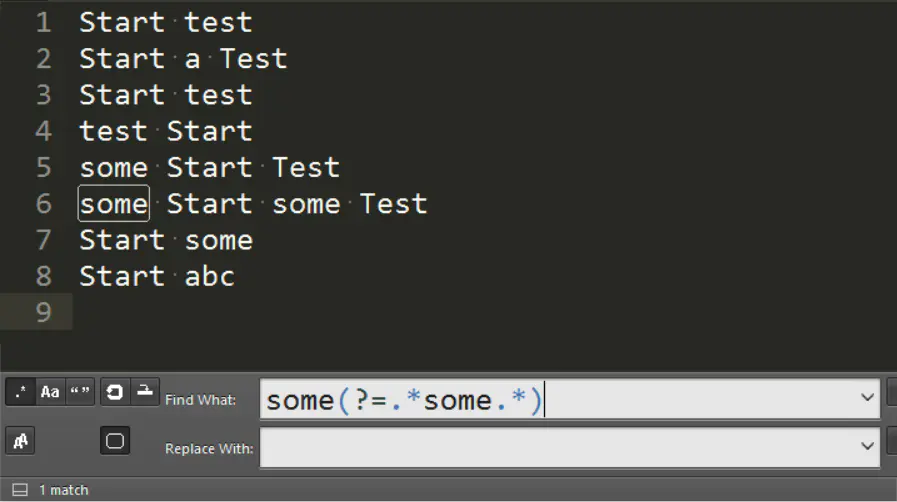Screen dimensions: 897x502
Task: Open the panel switcher in status bar
Action: (20, 490)
